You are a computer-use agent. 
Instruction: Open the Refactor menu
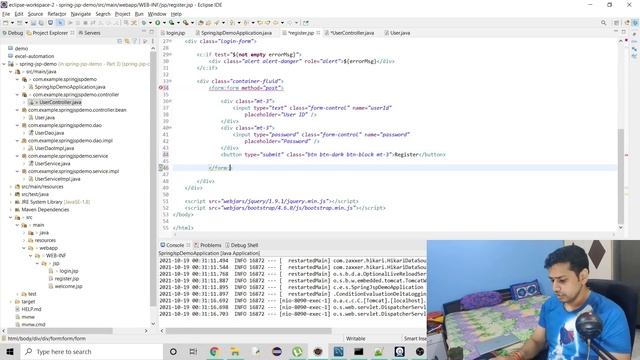tap(57, 14)
